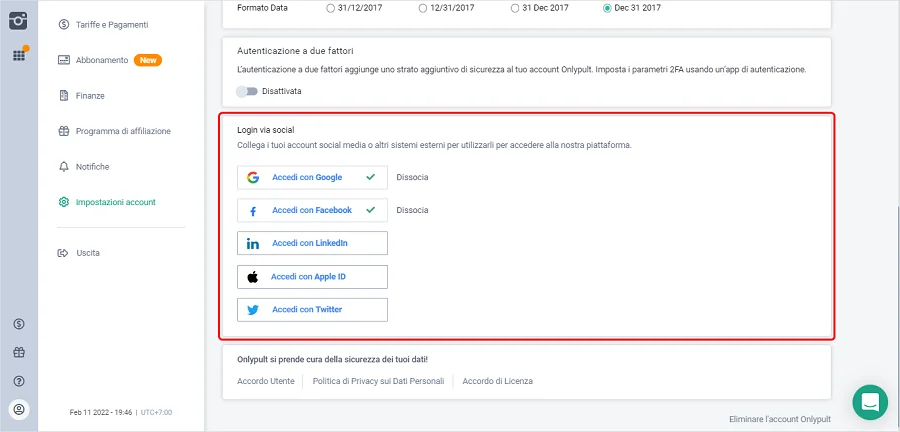Toggle two-factor authentication switch
Image resolution: width=900 pixels, height=432 pixels.
(x=246, y=91)
